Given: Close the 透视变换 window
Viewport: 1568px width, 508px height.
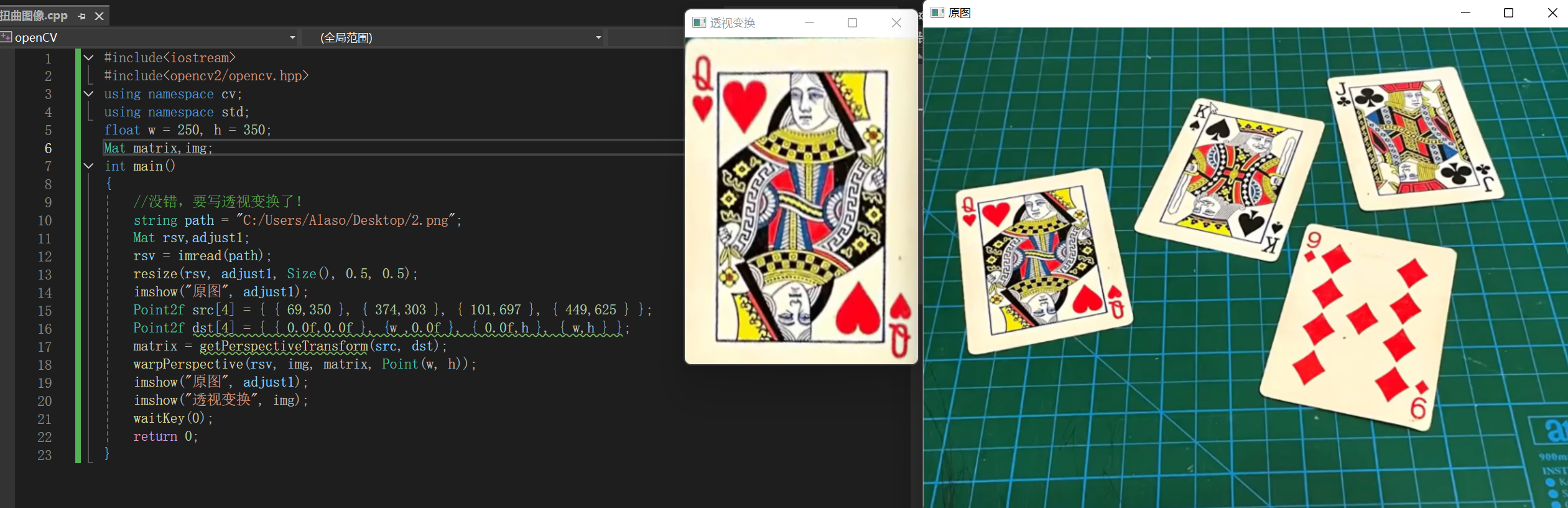Looking at the screenshot, I should 896,23.
